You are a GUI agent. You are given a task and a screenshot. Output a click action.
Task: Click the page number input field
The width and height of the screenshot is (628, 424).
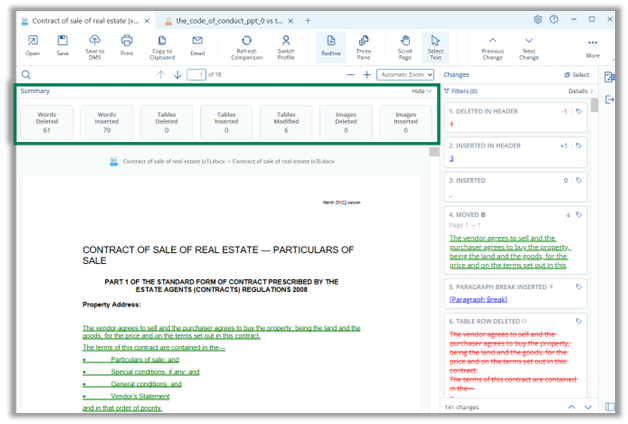(196, 74)
